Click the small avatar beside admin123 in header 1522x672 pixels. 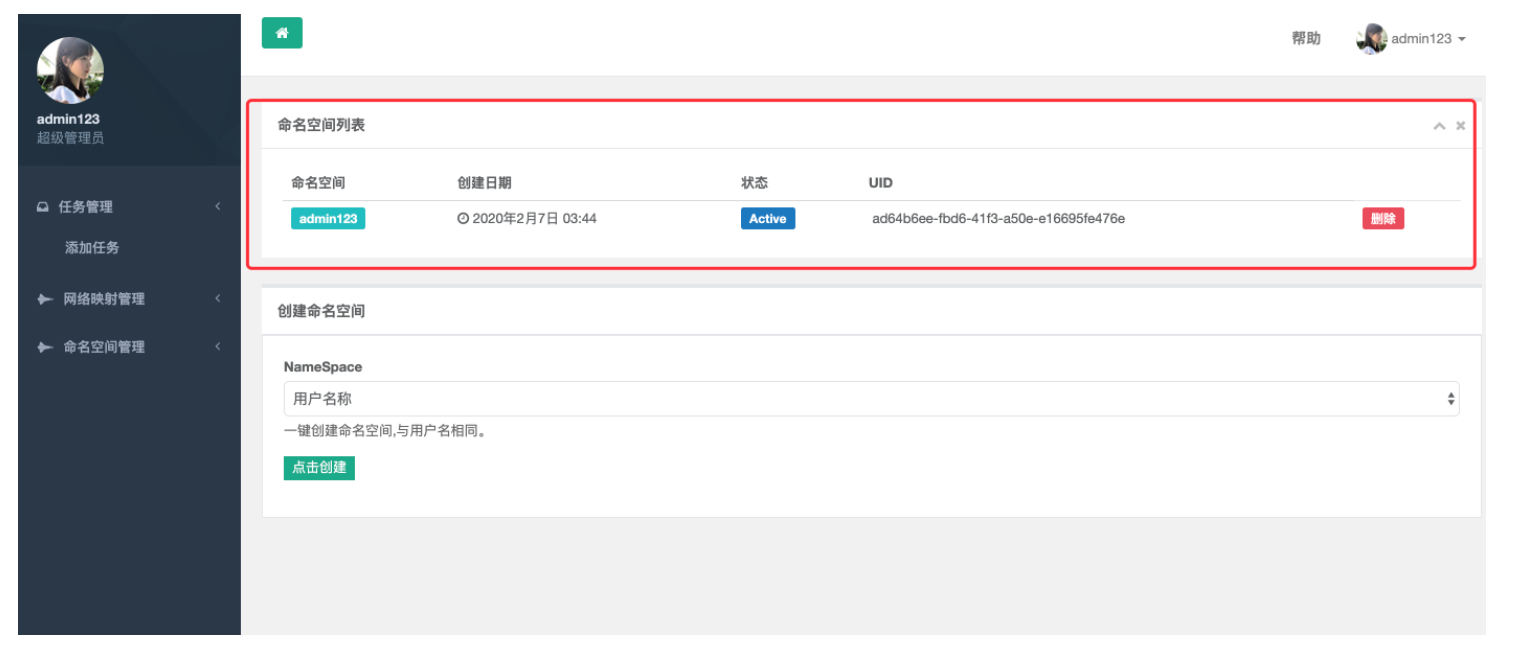(x=1371, y=39)
